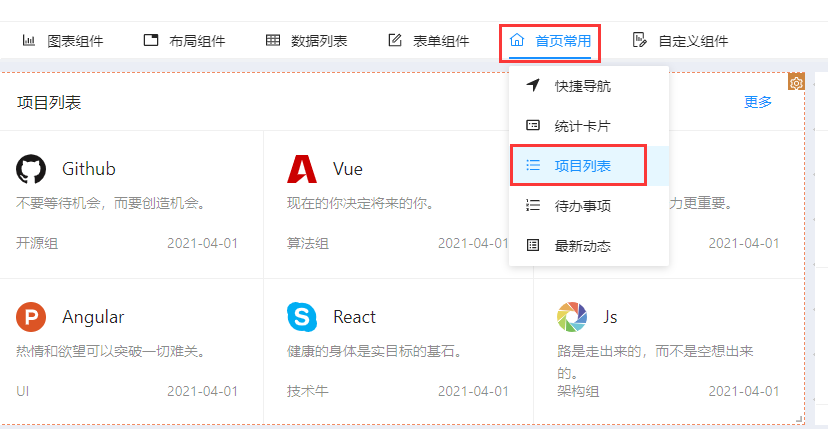
Task: Open the 表单组件 menu tab
Action: (429, 41)
